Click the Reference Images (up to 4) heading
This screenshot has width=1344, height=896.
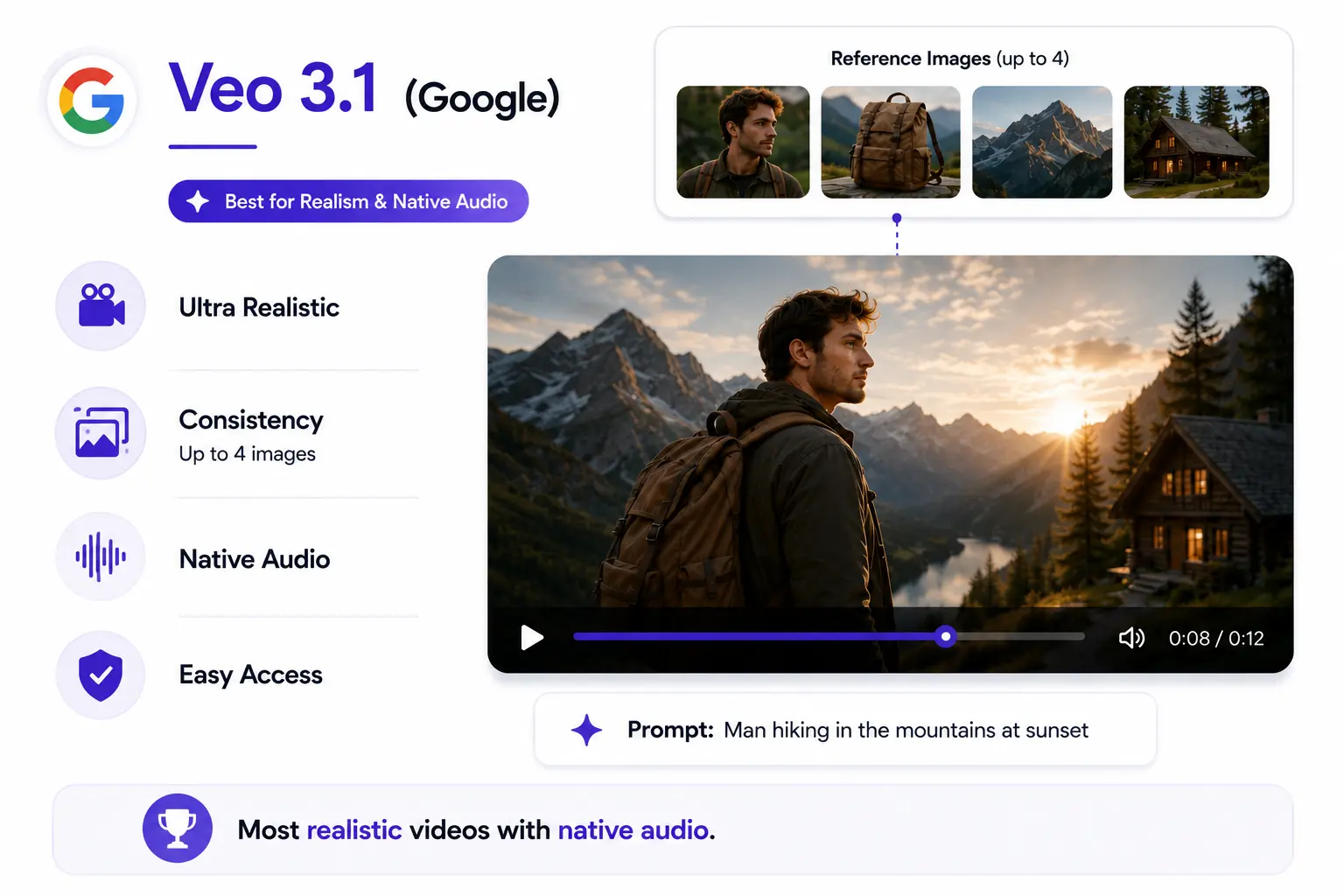coord(950,59)
